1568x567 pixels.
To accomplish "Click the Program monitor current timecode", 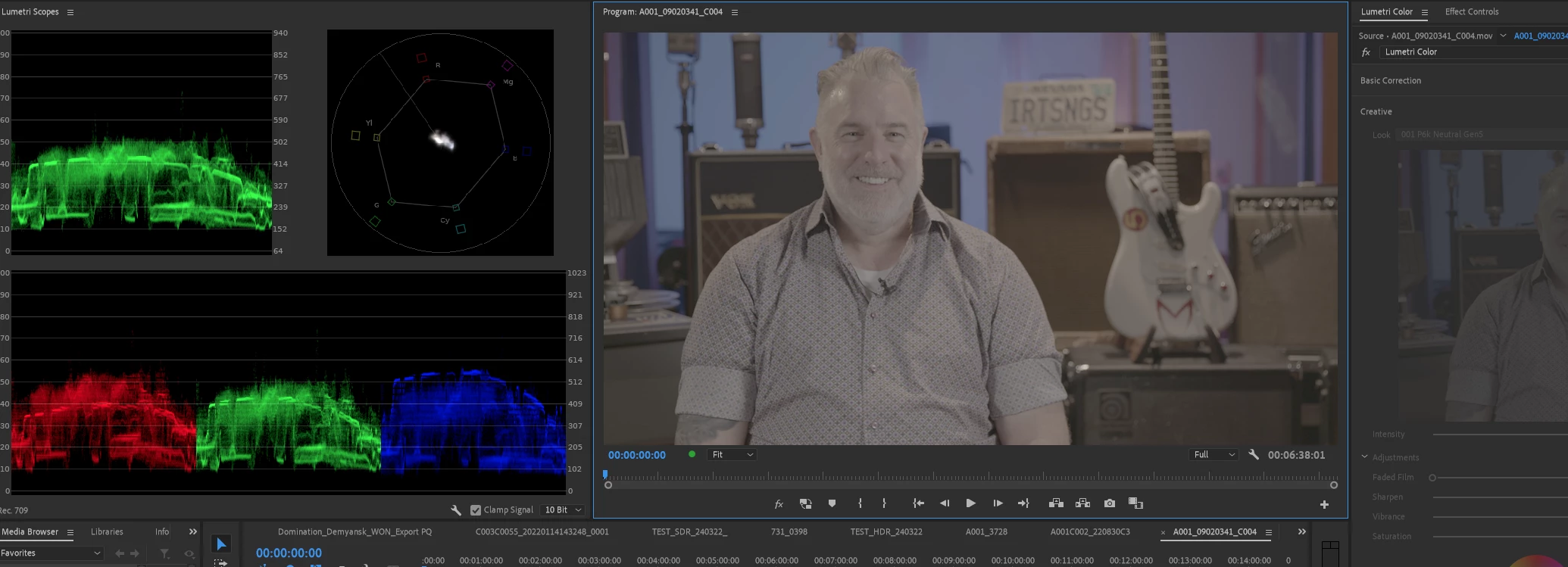I will pos(636,455).
